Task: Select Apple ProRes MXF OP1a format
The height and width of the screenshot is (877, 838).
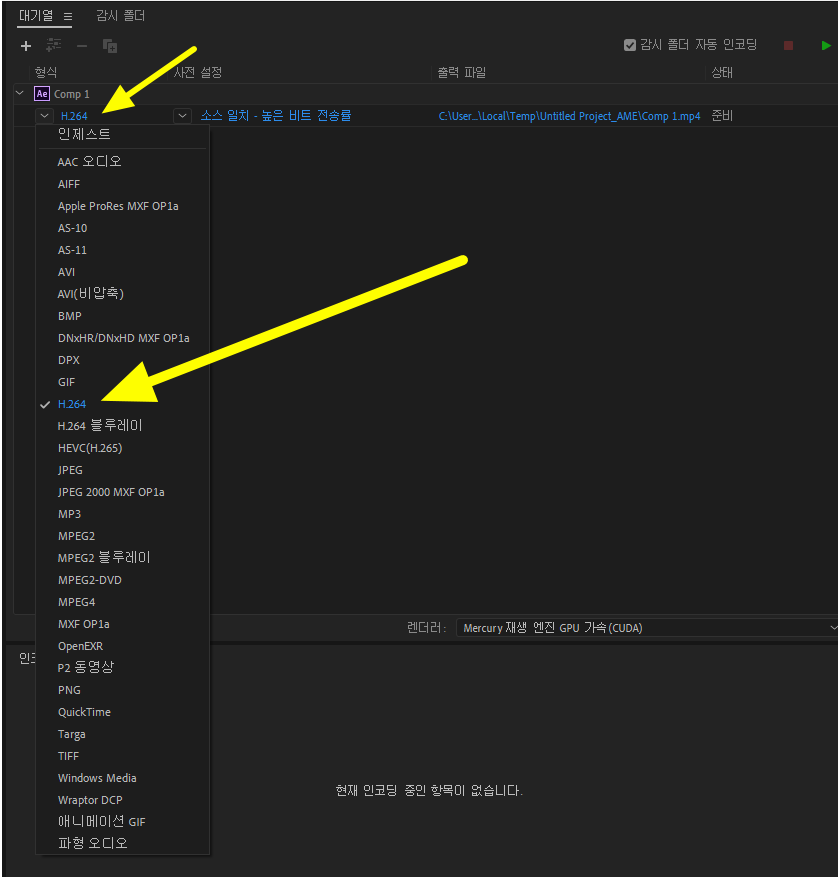Action: tap(123, 206)
